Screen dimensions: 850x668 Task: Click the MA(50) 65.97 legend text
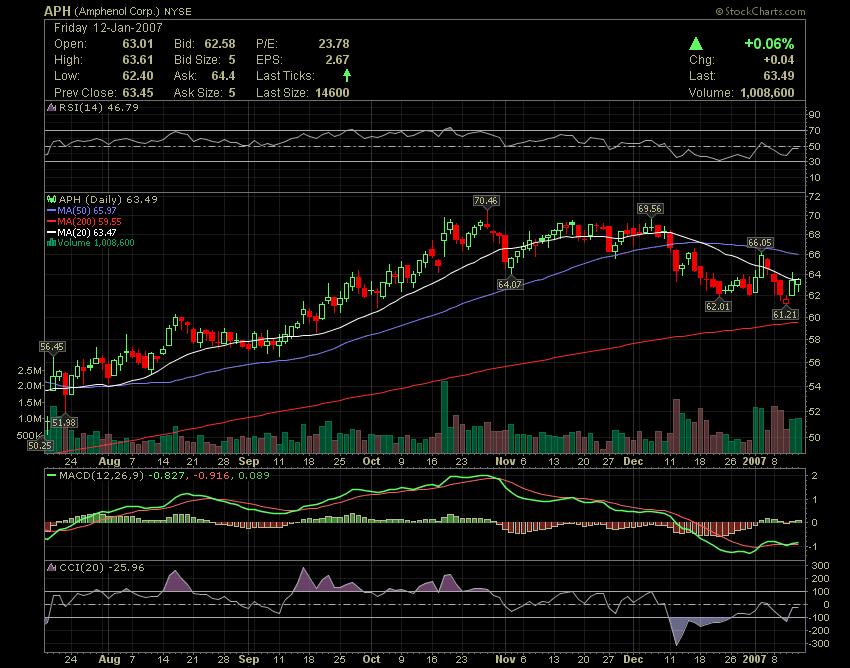coord(87,210)
